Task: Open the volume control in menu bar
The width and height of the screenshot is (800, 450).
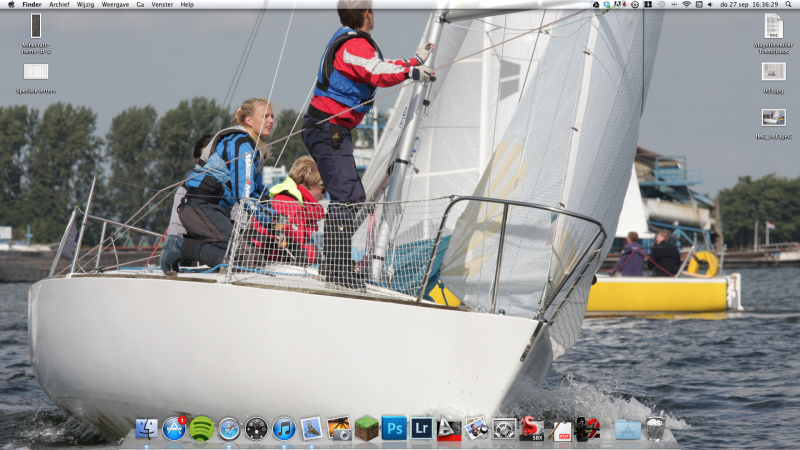Action: click(710, 4)
